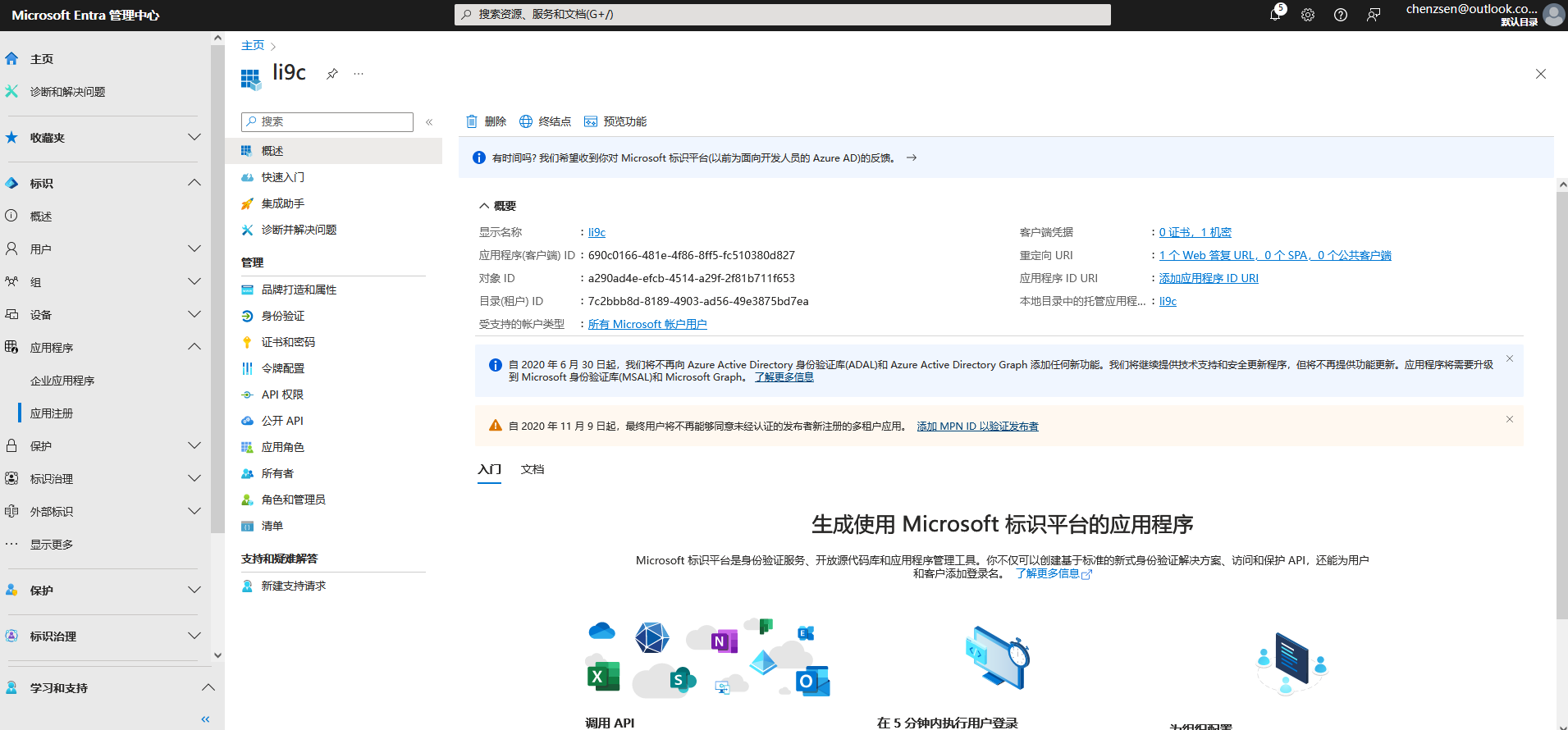
Task: Dismiss the ADAL deprecation info banner
Action: click(x=1510, y=358)
